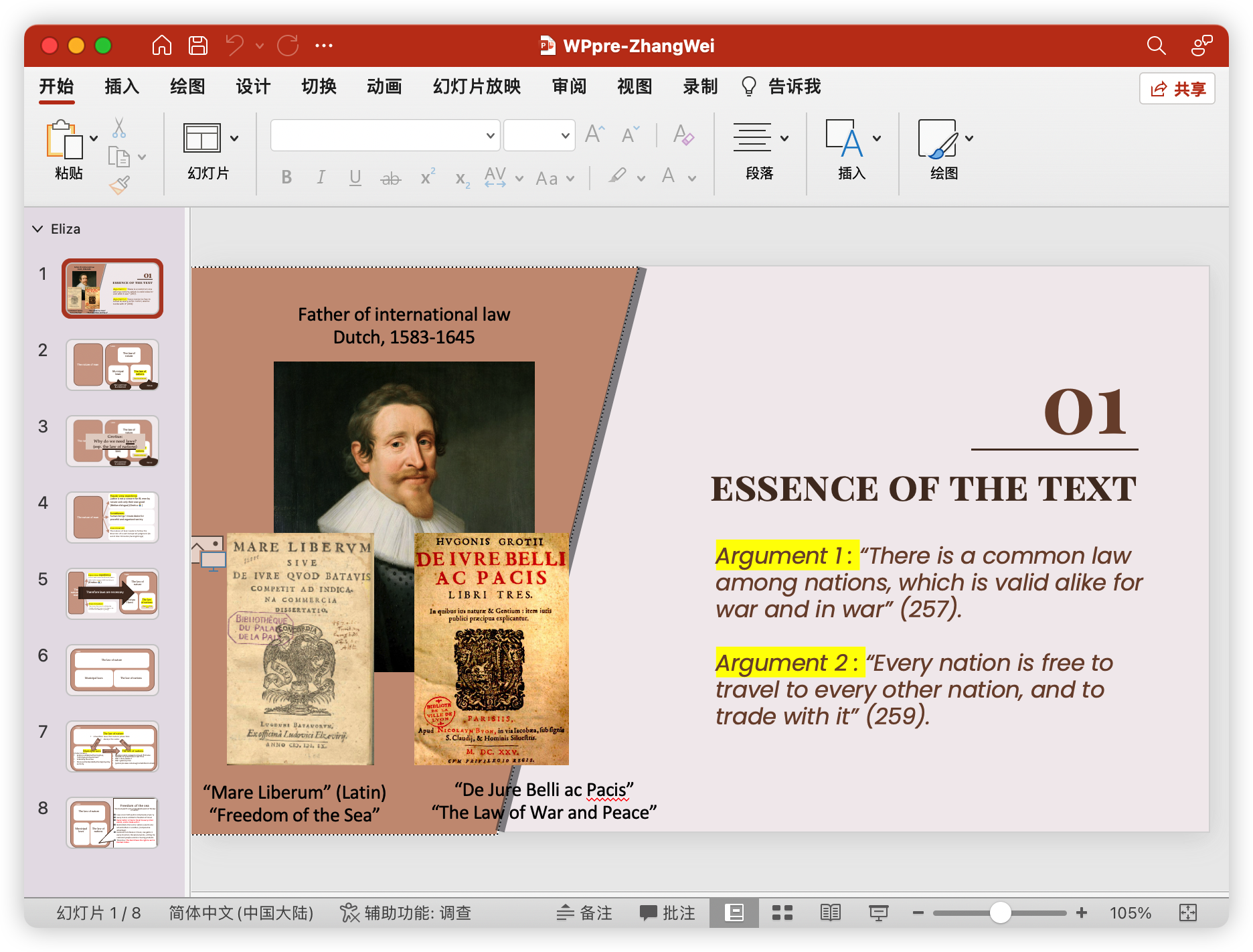Open the 切换 transitions tab

click(x=319, y=86)
